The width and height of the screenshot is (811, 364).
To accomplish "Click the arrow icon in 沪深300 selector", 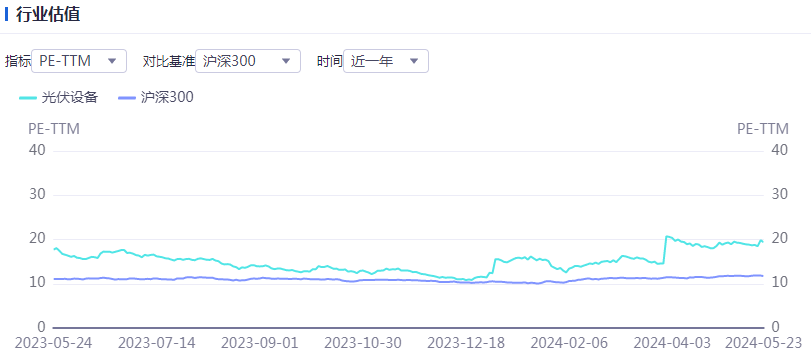I will 286,61.
